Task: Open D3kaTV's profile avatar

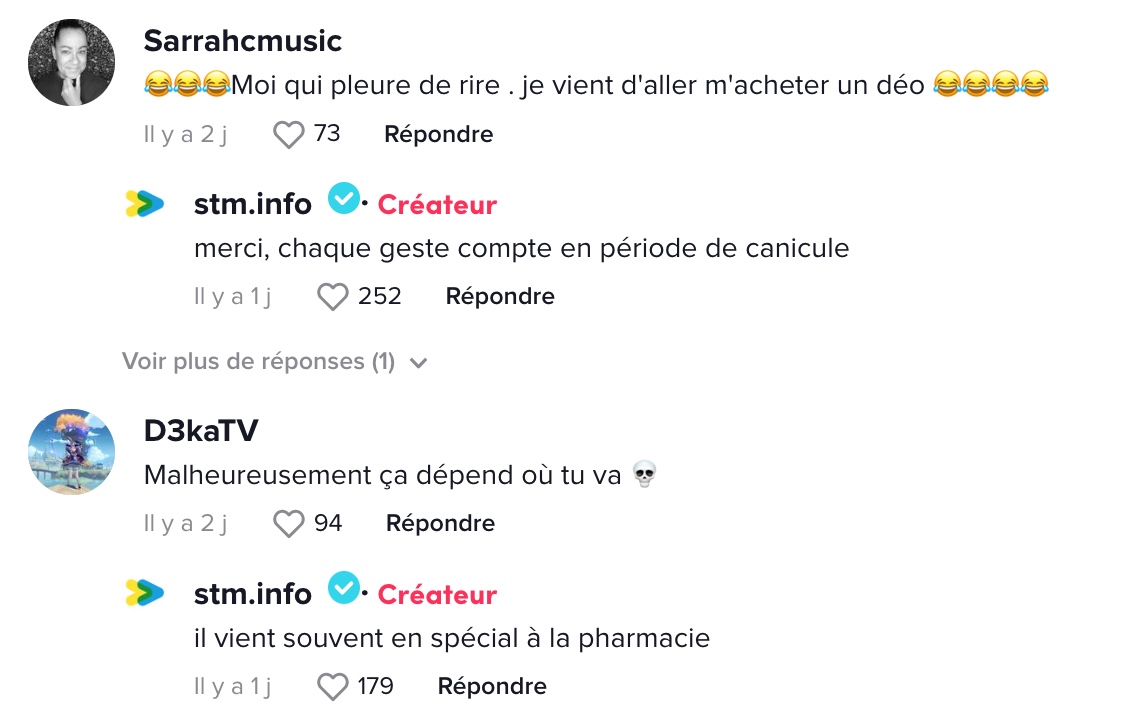Action: point(71,451)
